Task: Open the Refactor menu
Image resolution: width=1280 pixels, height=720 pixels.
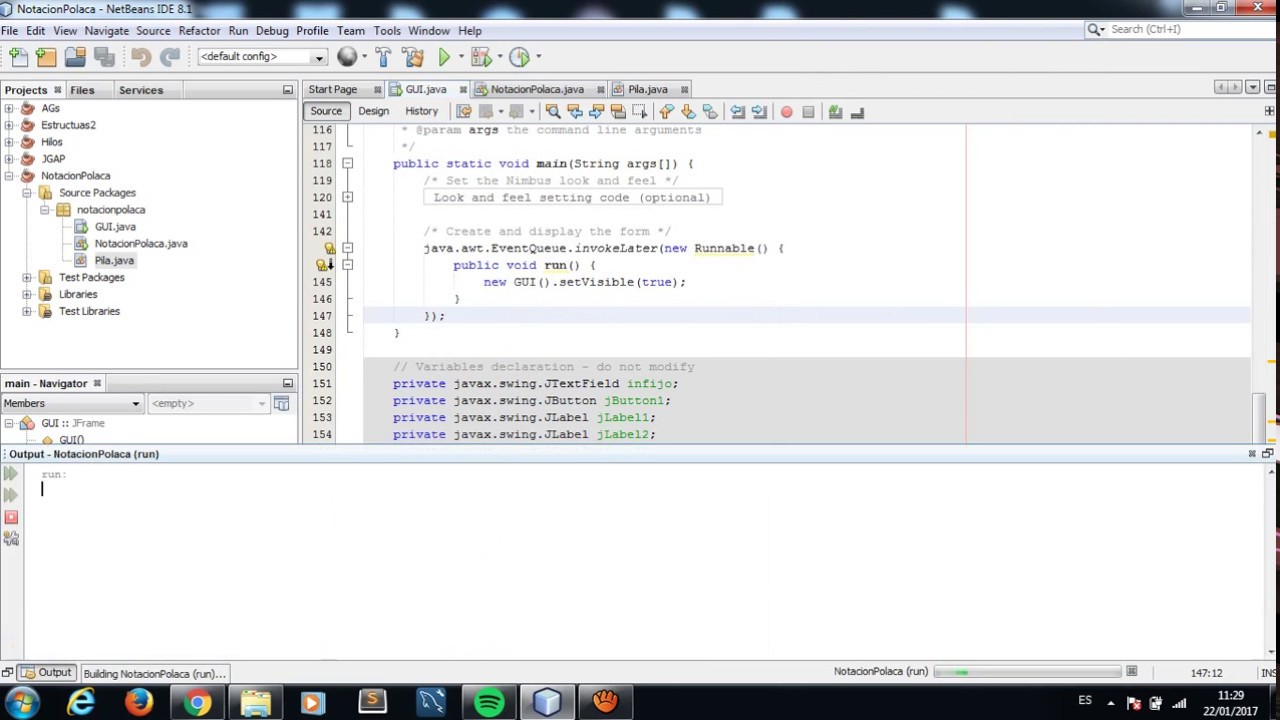Action: [x=199, y=31]
